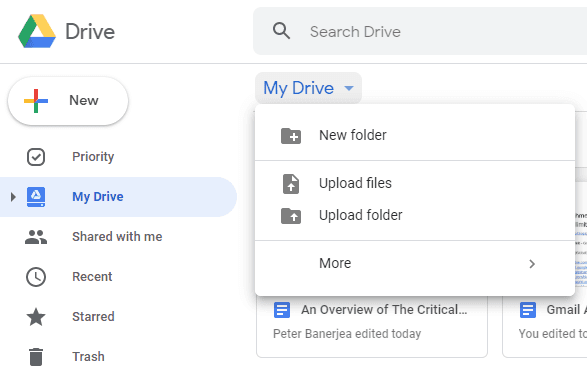Click the Upload files icon in menu
Viewport: 587px width, 379px height.
(x=291, y=184)
